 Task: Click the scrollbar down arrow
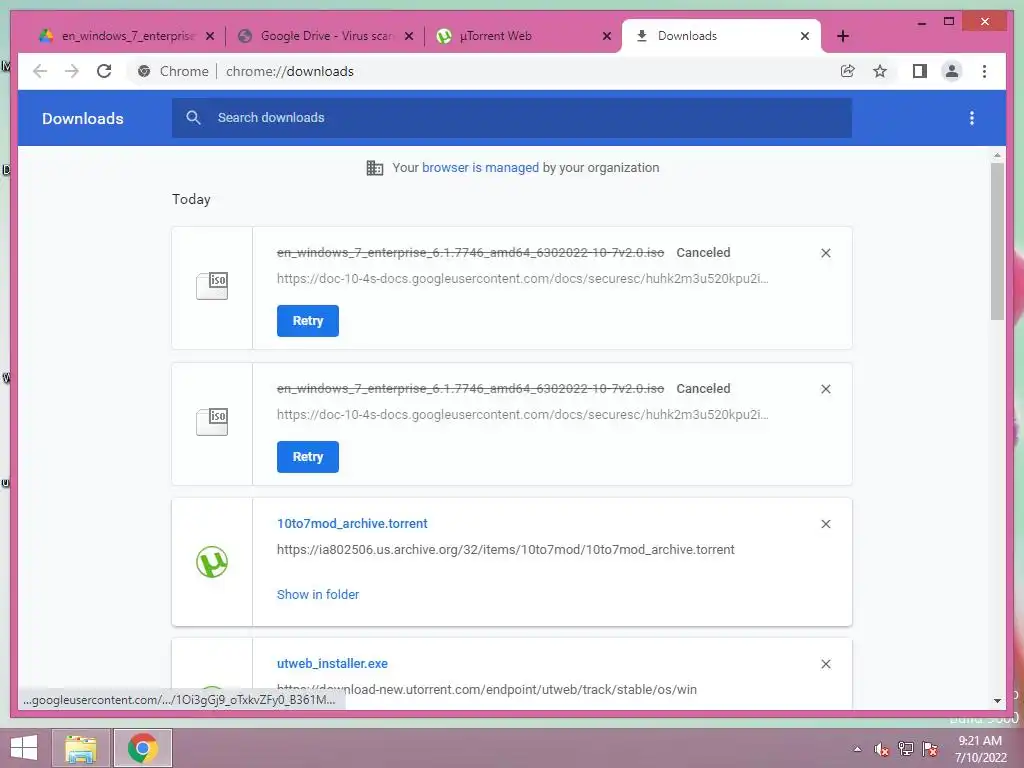pyautogui.click(x=997, y=701)
